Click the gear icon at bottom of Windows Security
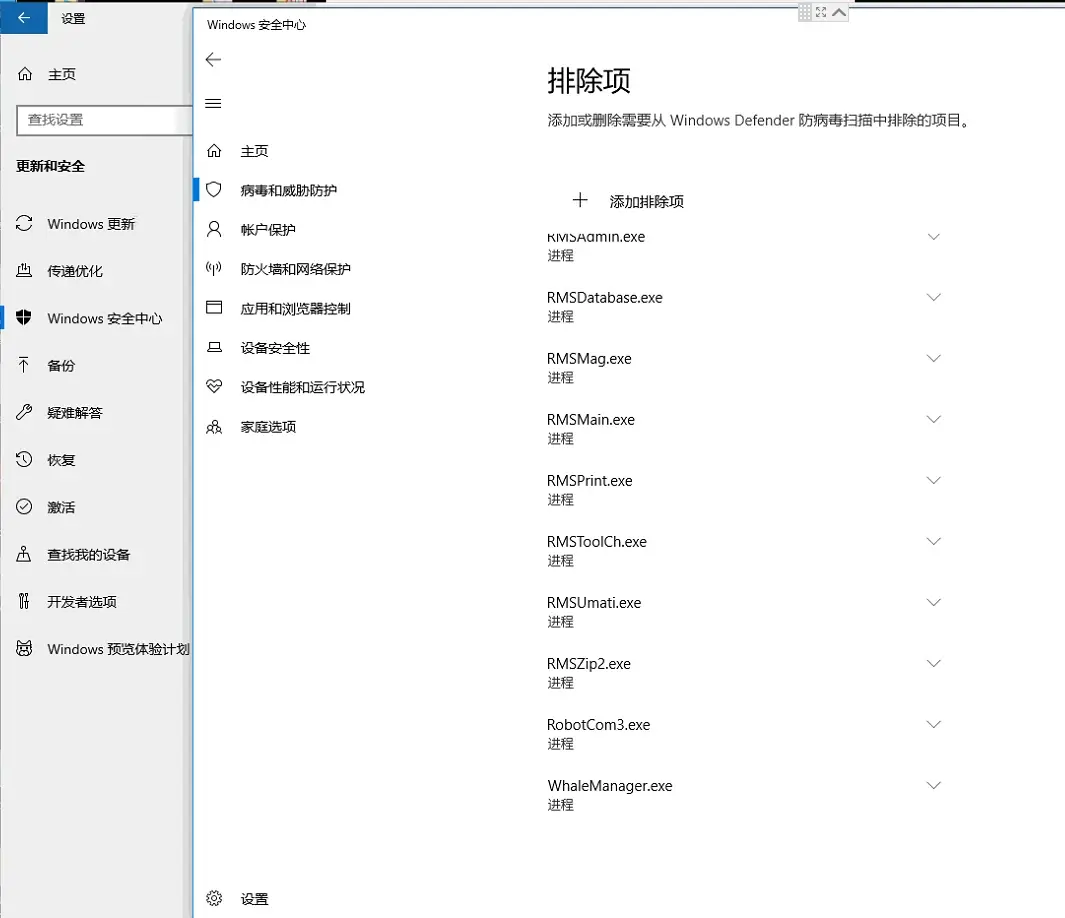The width and height of the screenshot is (1065, 918). coord(214,898)
